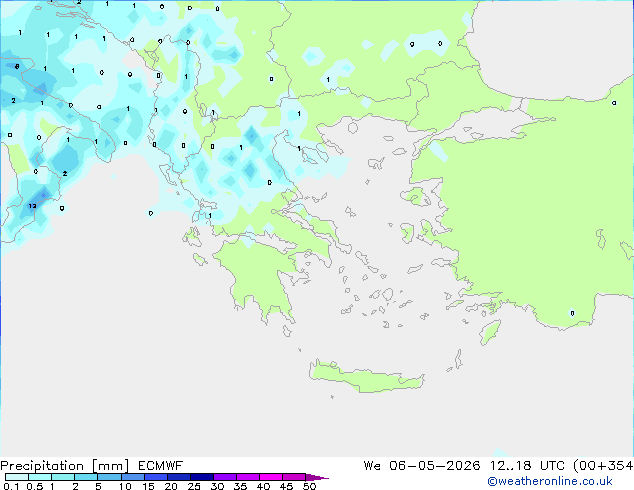Click the 0.1–0.5 mm legend swatch
Screen dimensions: 634x490
click(17, 477)
